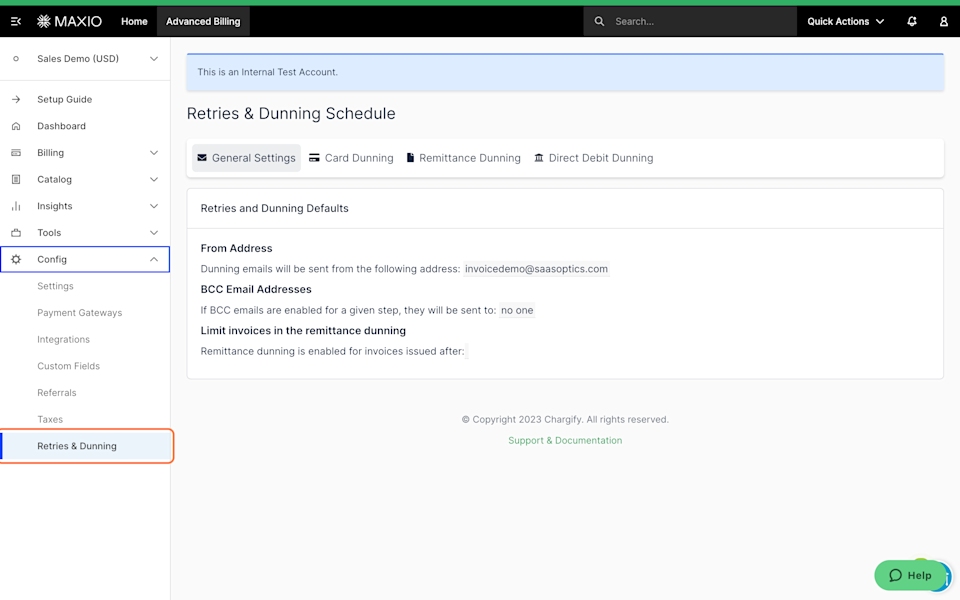This screenshot has width=960, height=600.
Task: Open the Setup Guide link
Action: [65, 99]
